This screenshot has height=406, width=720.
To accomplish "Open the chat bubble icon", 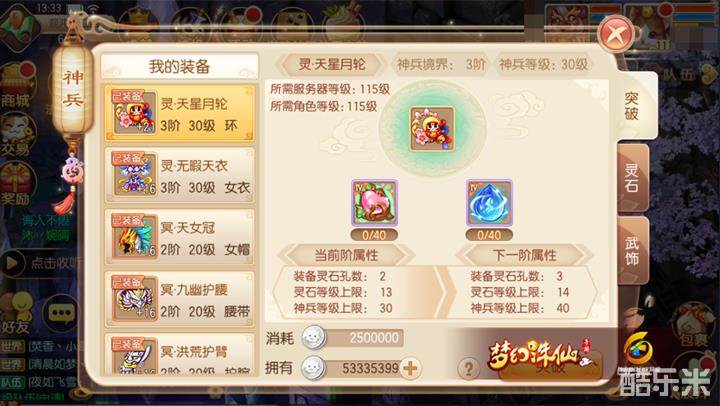I will pyautogui.click(x=61, y=313).
